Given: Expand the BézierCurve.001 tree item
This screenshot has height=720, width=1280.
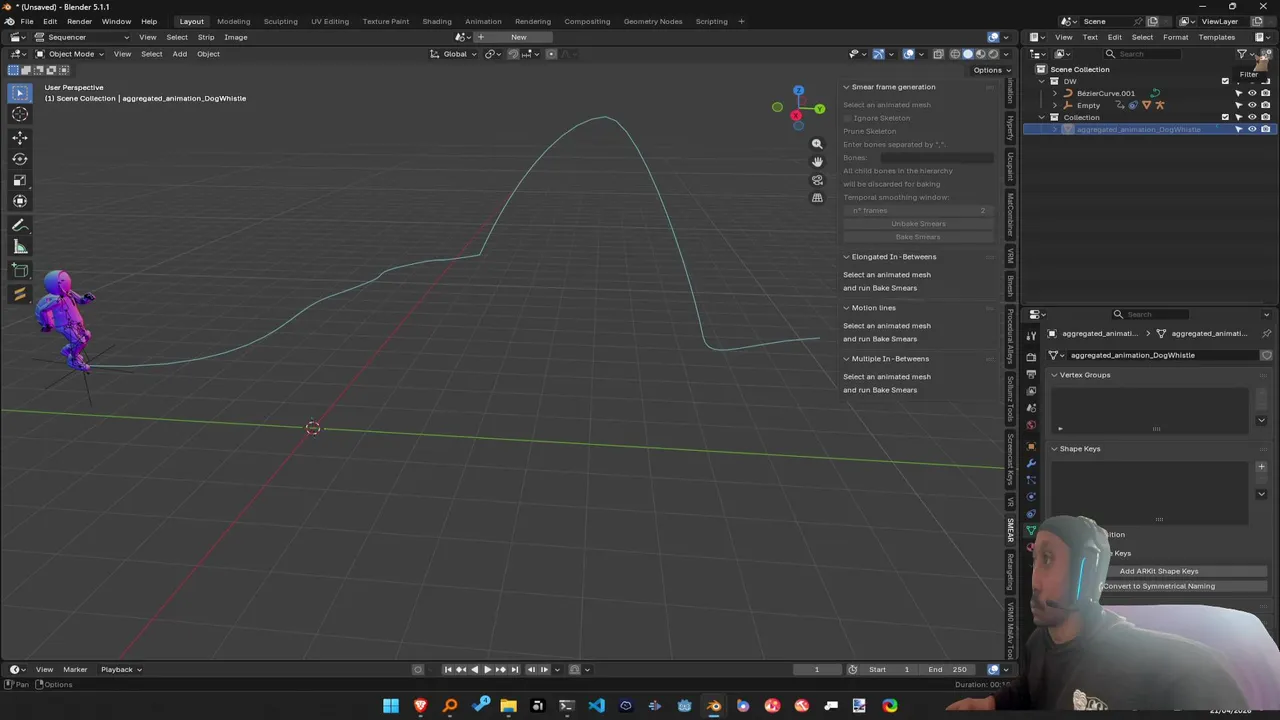Looking at the screenshot, I should [x=1054, y=93].
